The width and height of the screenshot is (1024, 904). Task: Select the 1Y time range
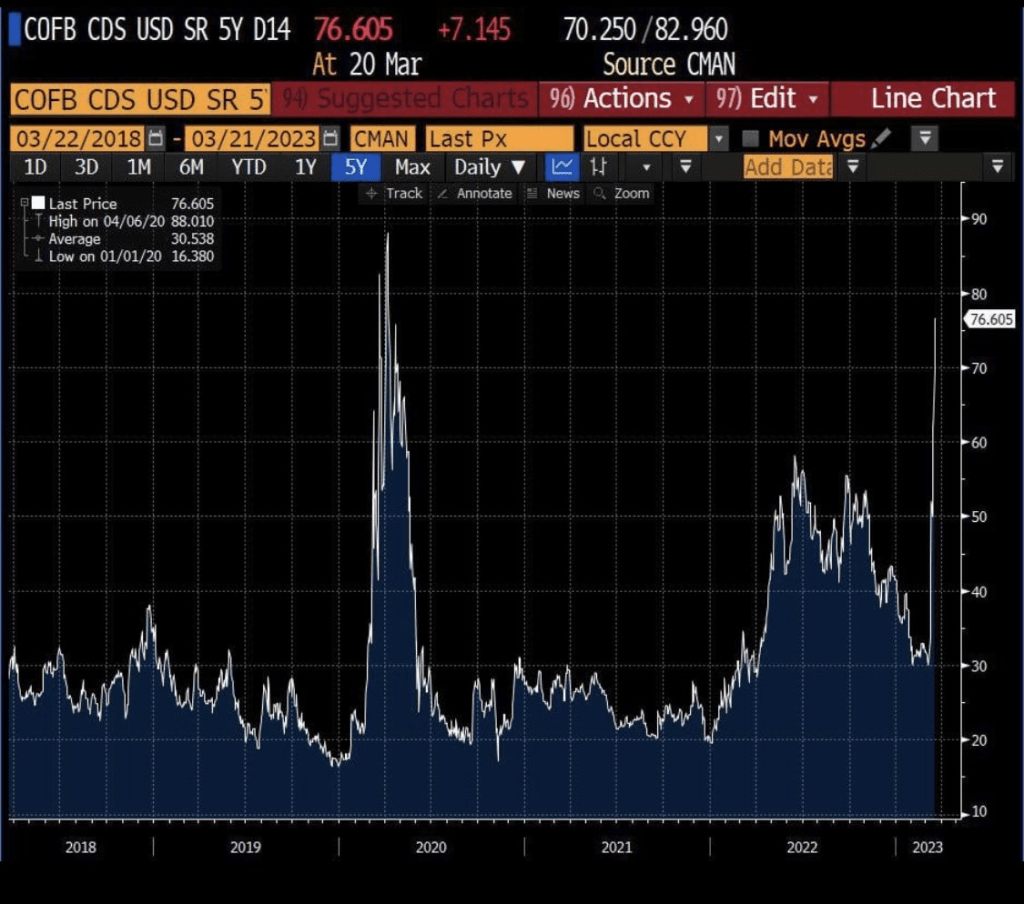305,167
